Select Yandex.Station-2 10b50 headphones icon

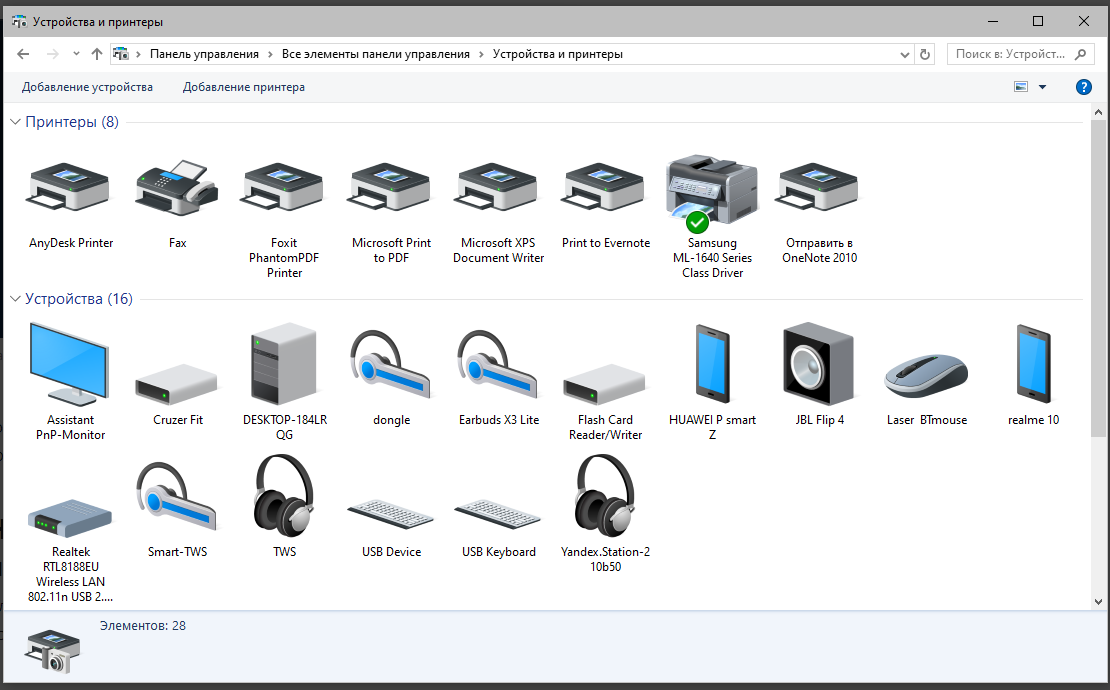[x=605, y=495]
